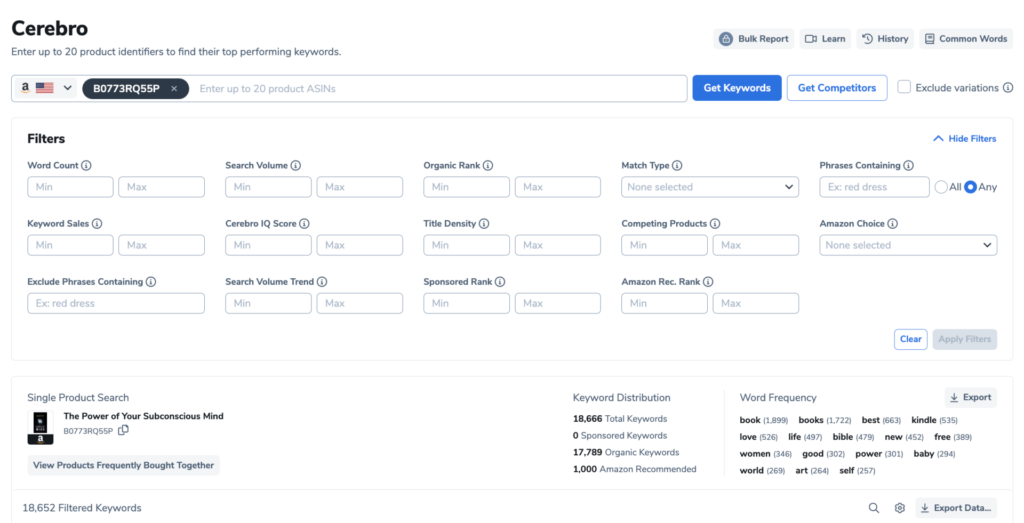Open the History menu item
The image size is (1024, 523).
885,39
